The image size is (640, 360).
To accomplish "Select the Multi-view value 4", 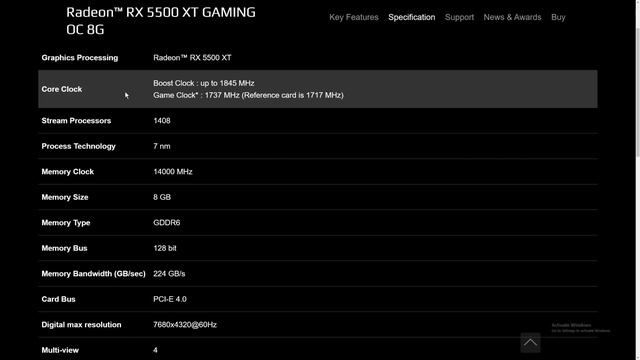I will 155,350.
